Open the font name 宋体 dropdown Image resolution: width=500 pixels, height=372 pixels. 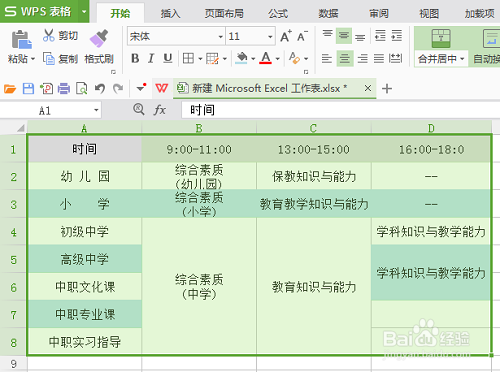coord(220,36)
